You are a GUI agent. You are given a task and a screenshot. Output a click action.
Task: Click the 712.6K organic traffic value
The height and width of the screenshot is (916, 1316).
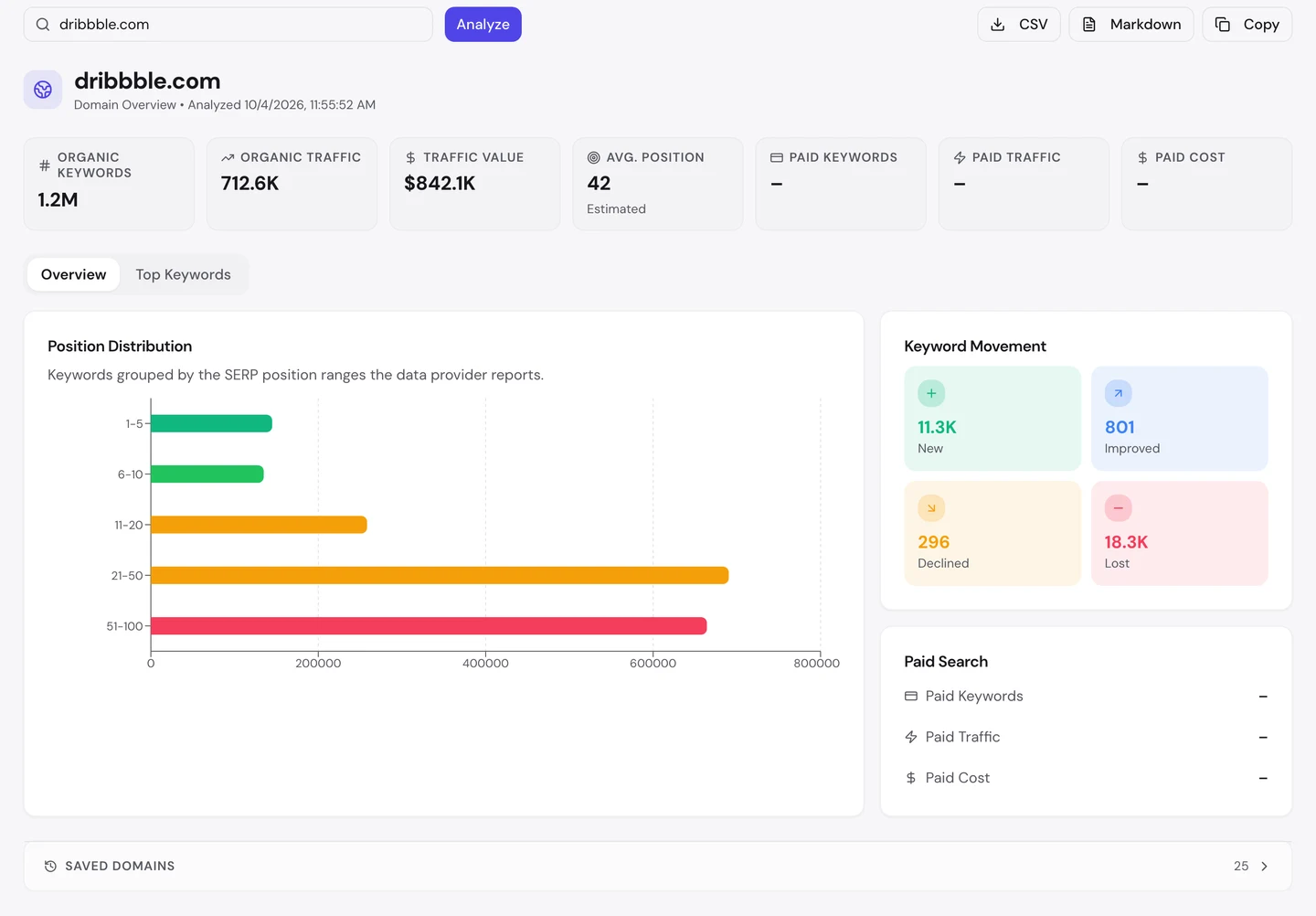[x=249, y=184]
